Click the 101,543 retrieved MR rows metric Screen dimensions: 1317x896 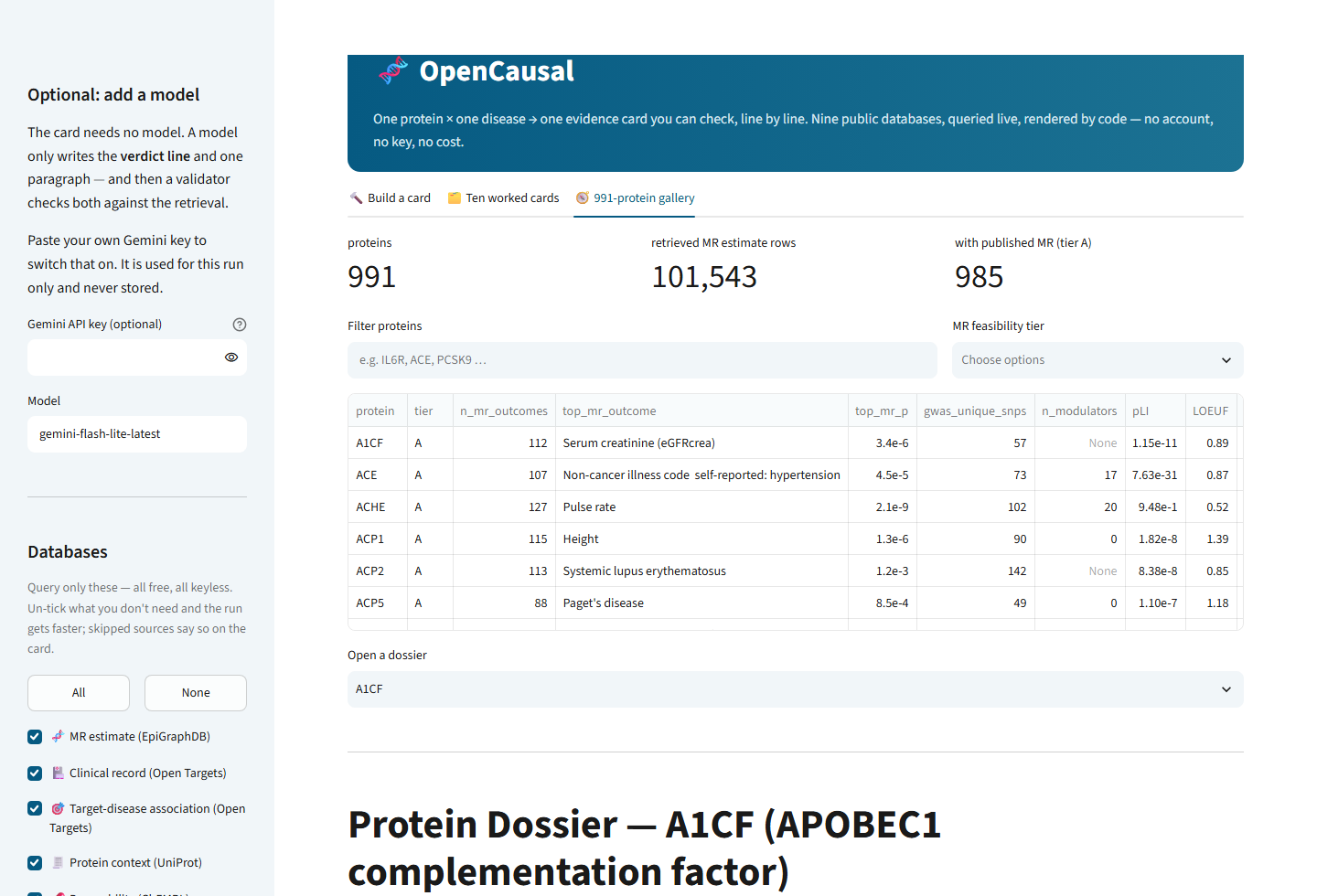pyautogui.click(x=704, y=277)
